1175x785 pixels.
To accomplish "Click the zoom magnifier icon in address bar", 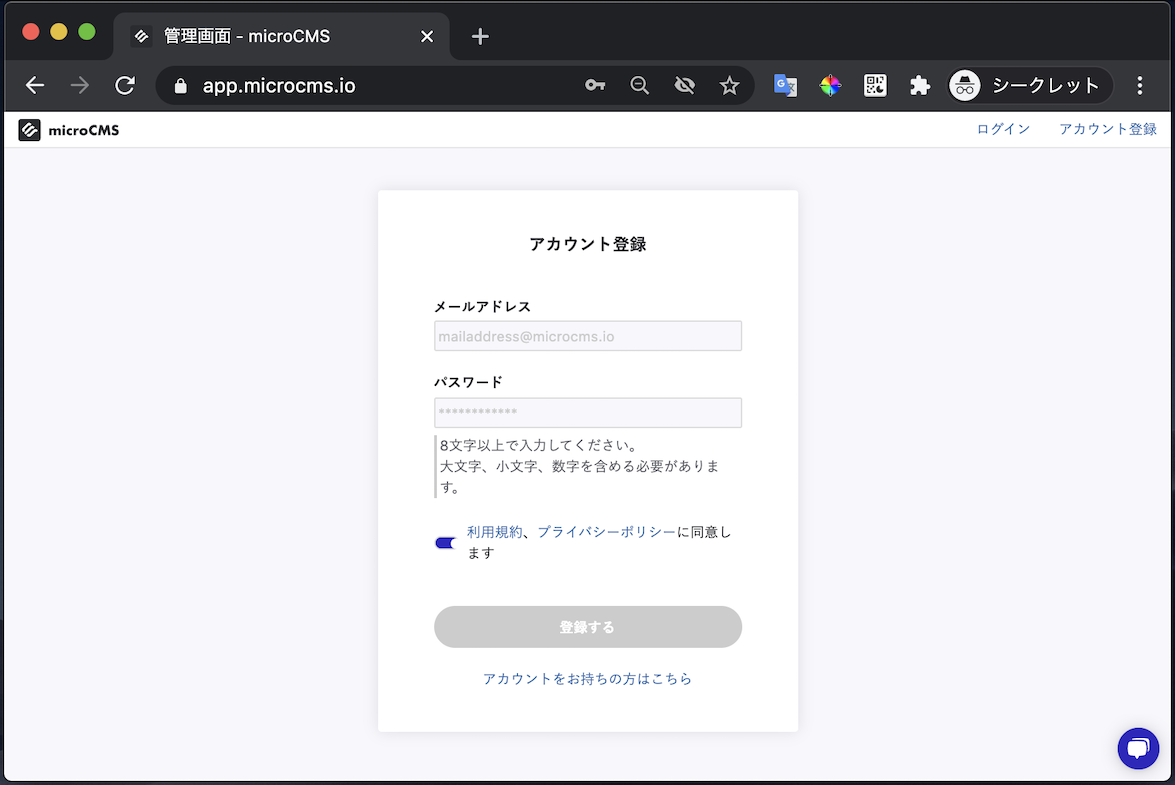I will (x=639, y=85).
